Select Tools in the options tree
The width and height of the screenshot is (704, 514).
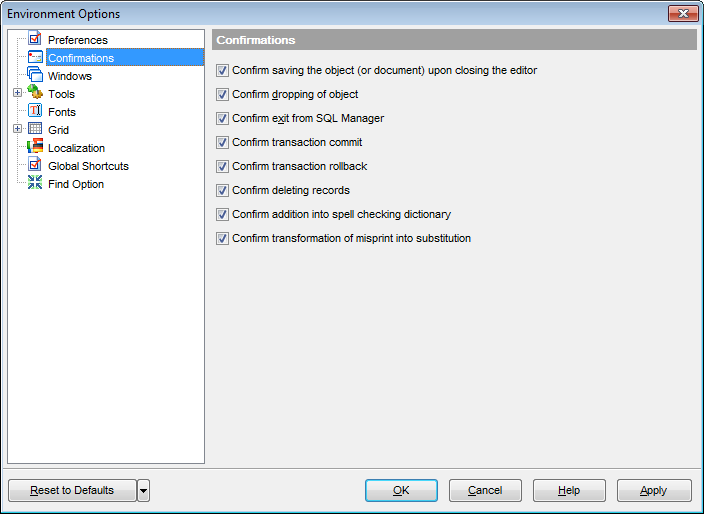point(61,94)
